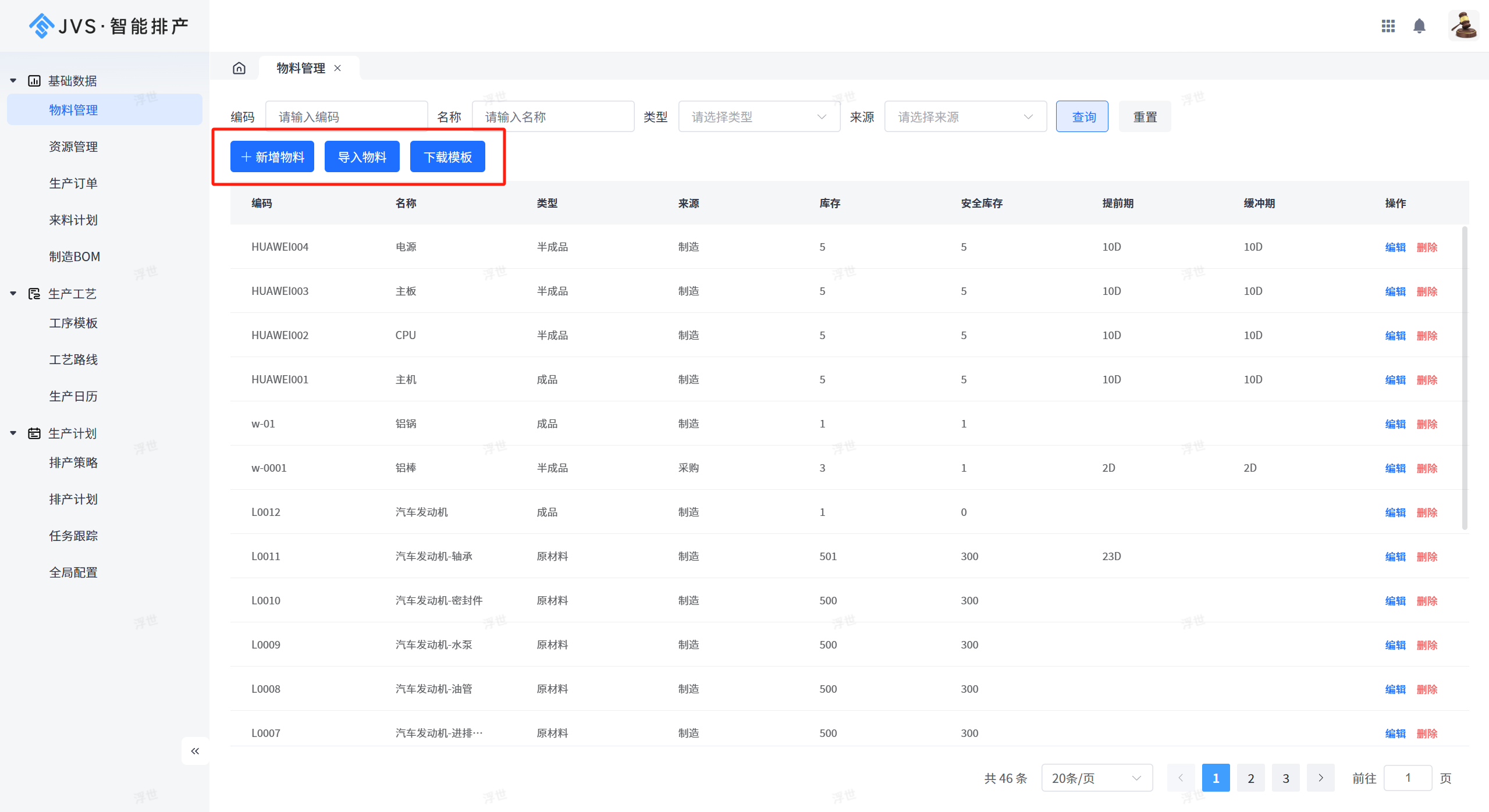Screen dimensions: 1489x812
Task: Click the user avatar image
Action: pos(1463,26)
